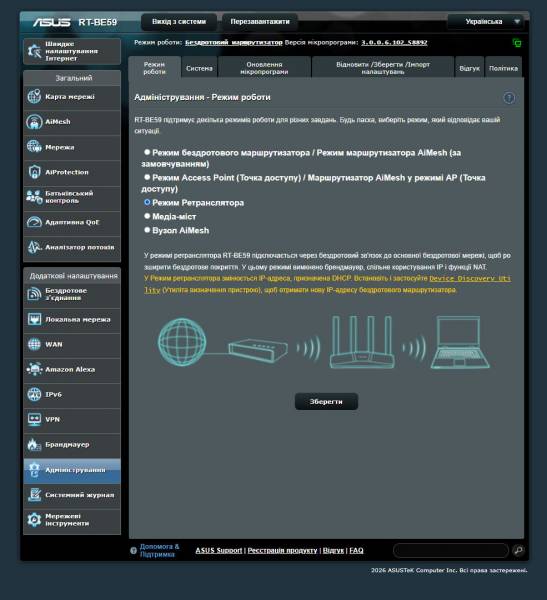
Task: Open the Бездротовий маршрутизатор mode link
Action: click(x=233, y=42)
